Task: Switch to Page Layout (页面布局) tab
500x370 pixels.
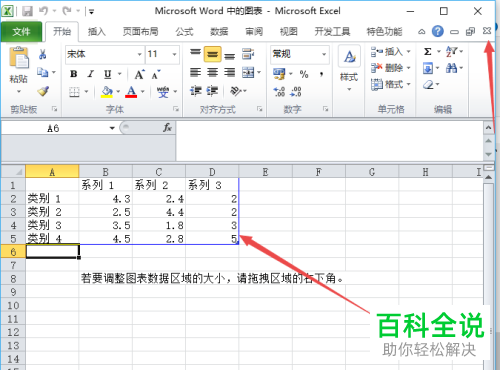Action: [140, 32]
